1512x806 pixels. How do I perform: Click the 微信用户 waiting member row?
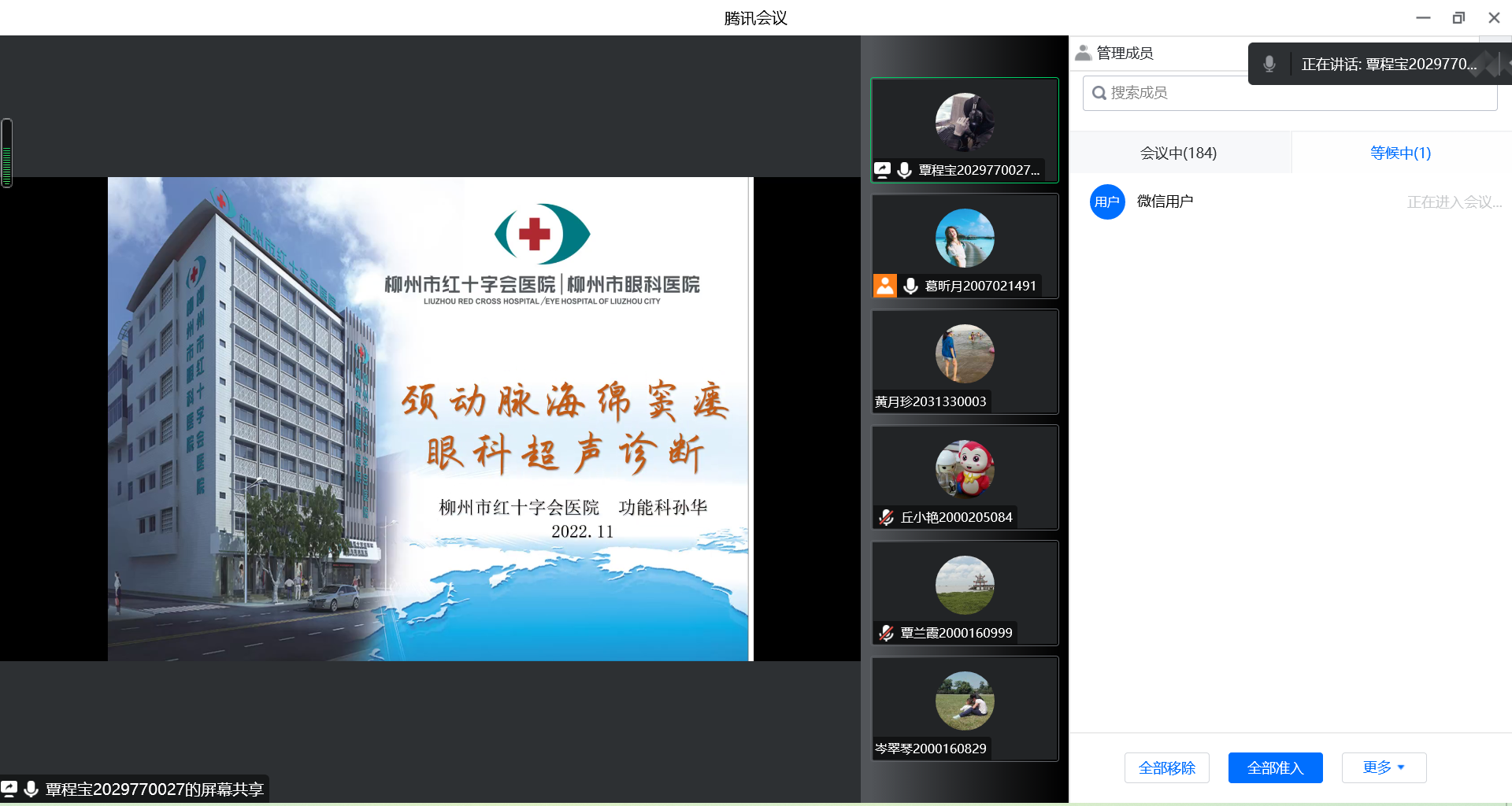click(1290, 201)
